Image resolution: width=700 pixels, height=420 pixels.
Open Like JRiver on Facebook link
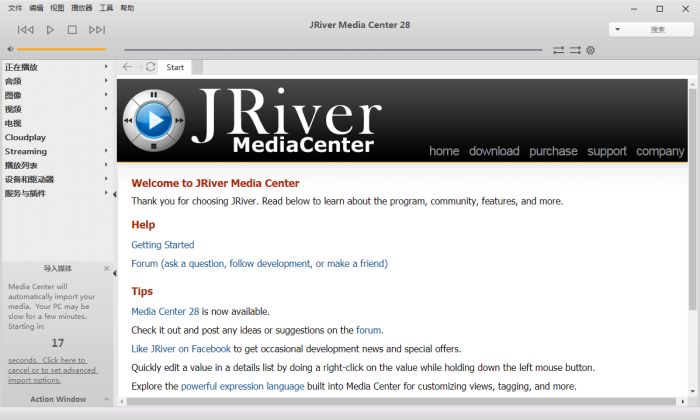181,349
